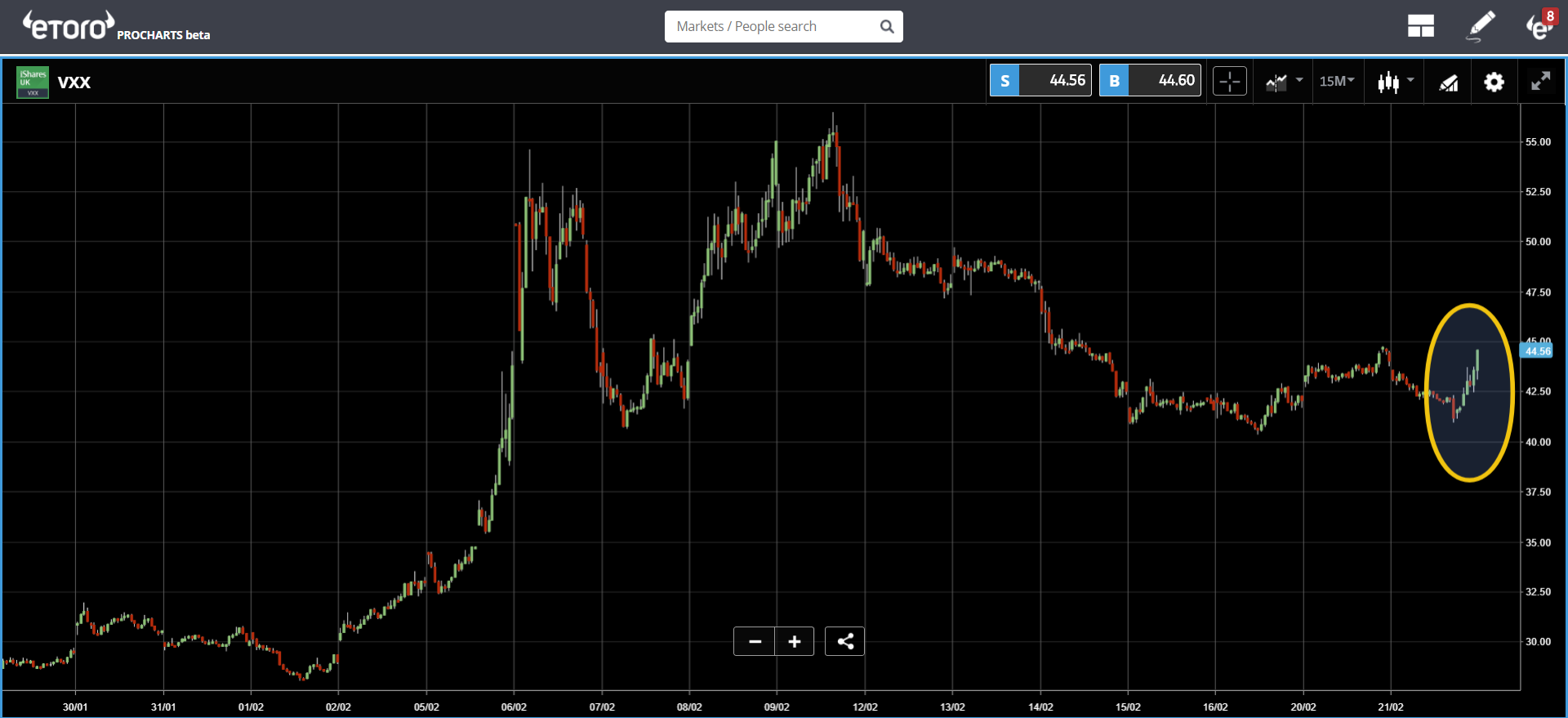Click the PROCHARTS beta label
Screen dimensions: 1568x718
click(x=163, y=35)
